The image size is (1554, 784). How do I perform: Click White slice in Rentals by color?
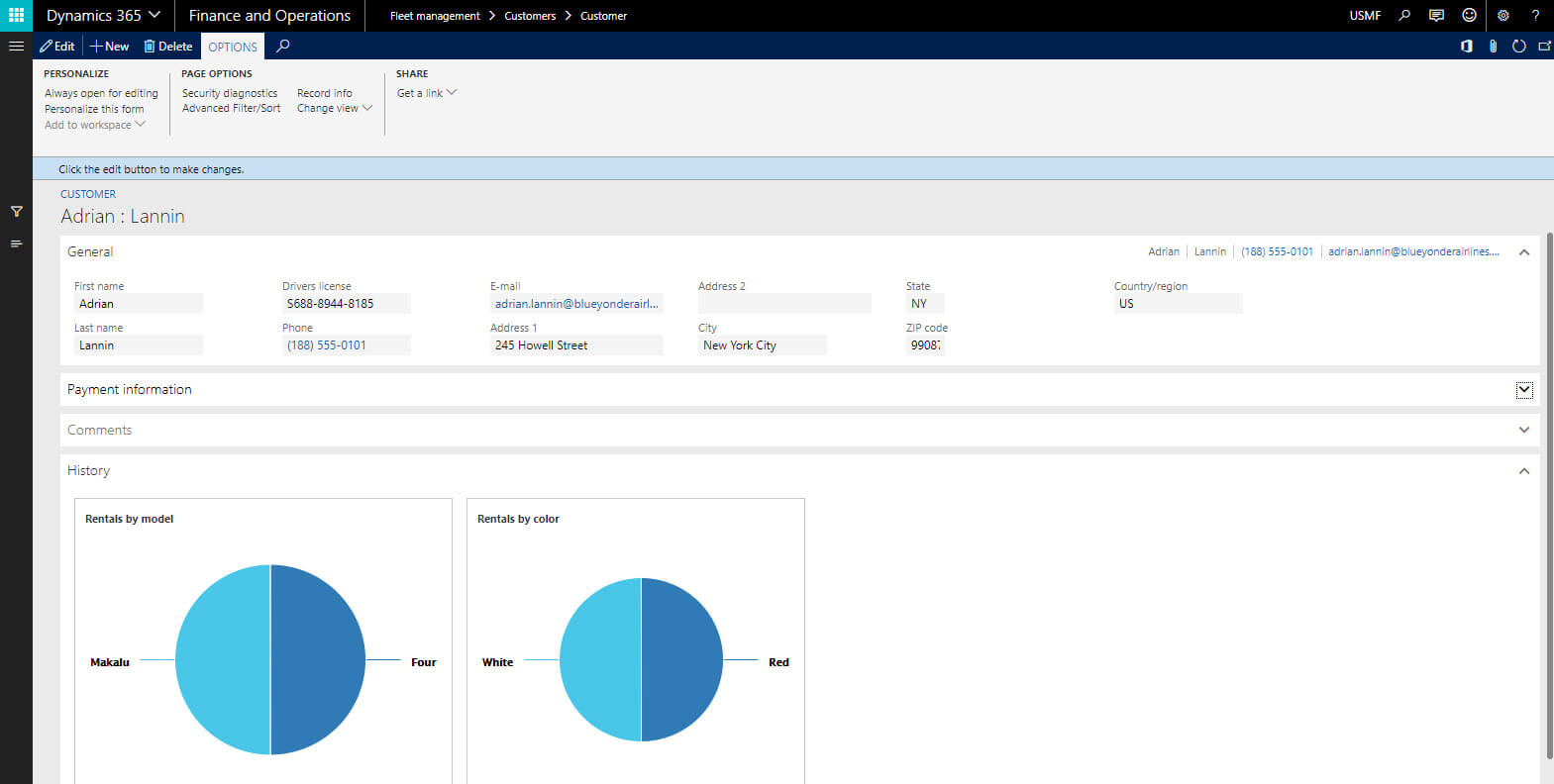tap(600, 660)
